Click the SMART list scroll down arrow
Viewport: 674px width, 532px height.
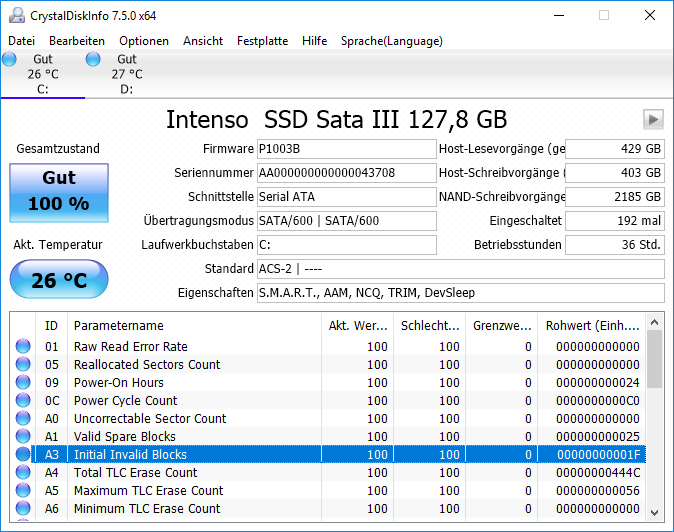(x=655, y=513)
